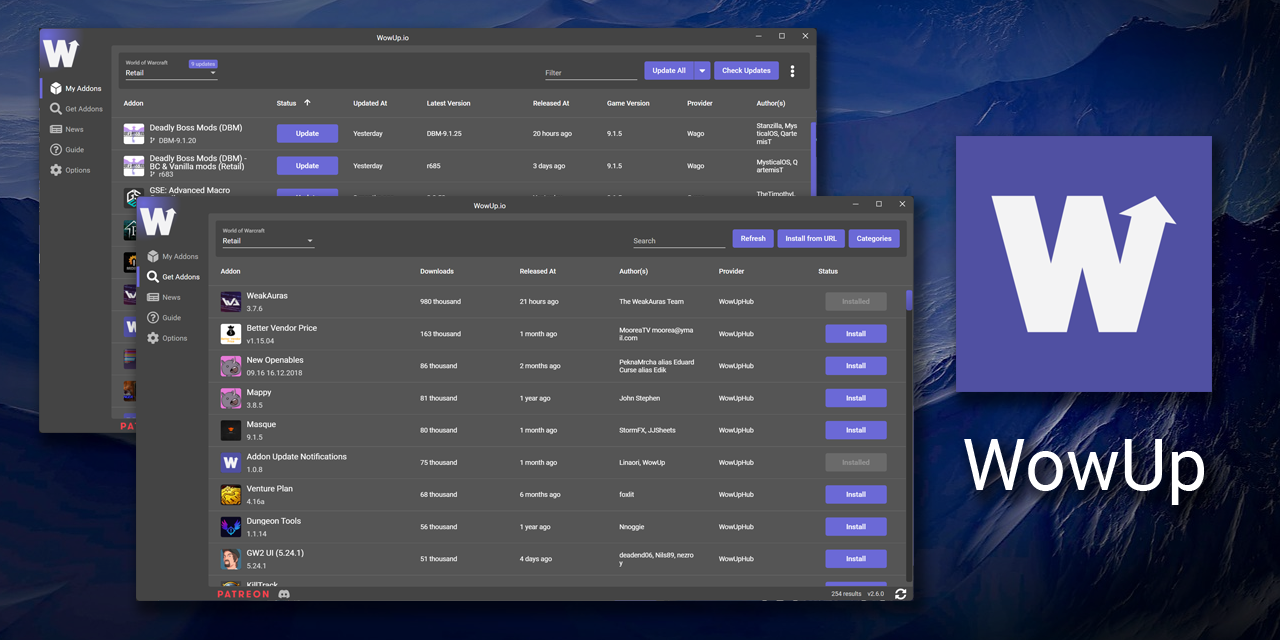Open the Categories button
The image size is (1280, 640).
pyautogui.click(x=874, y=239)
